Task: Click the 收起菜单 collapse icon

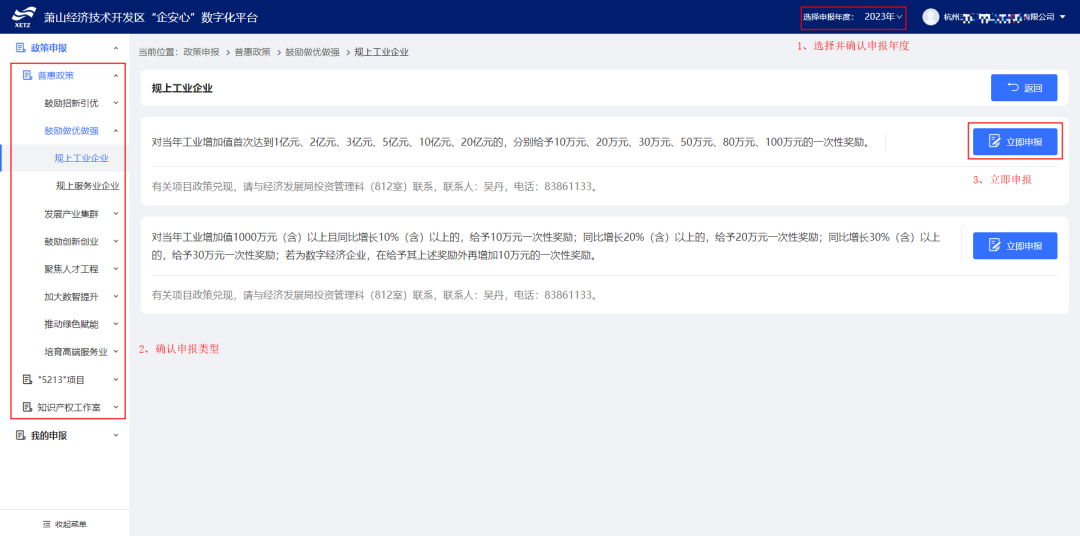Action: (47, 525)
